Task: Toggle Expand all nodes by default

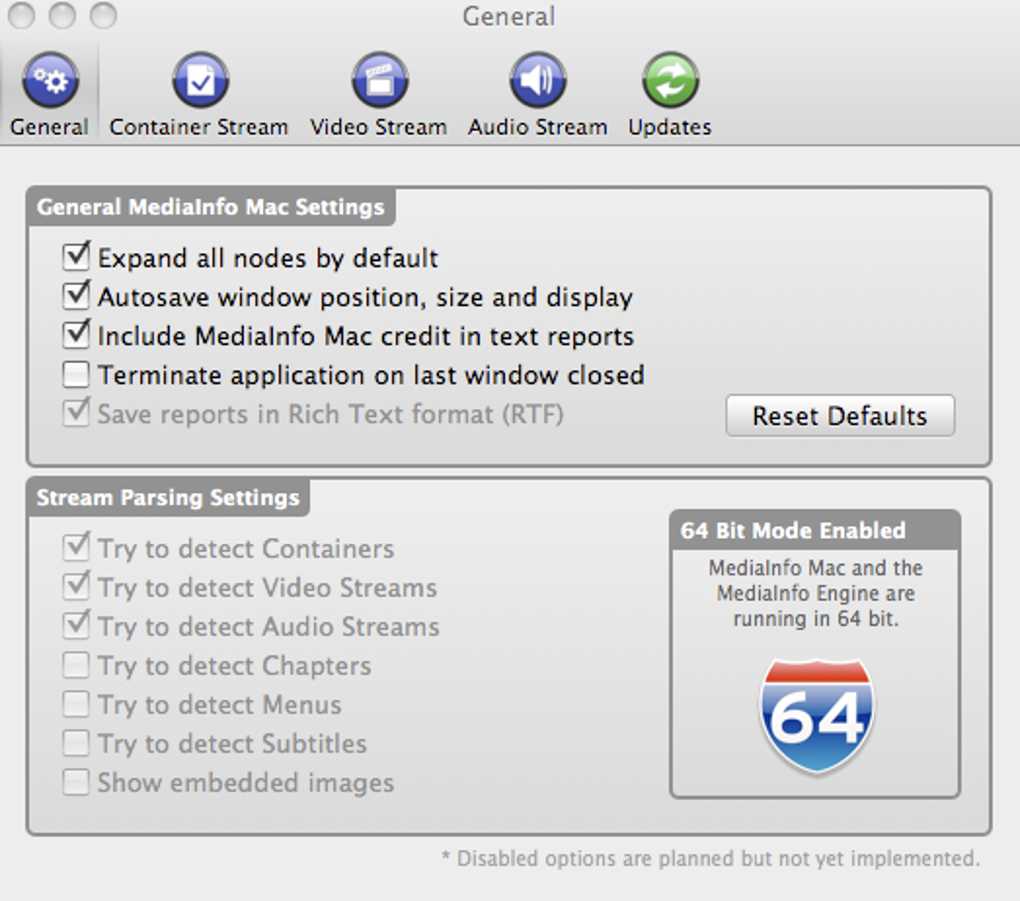Action: (76, 256)
